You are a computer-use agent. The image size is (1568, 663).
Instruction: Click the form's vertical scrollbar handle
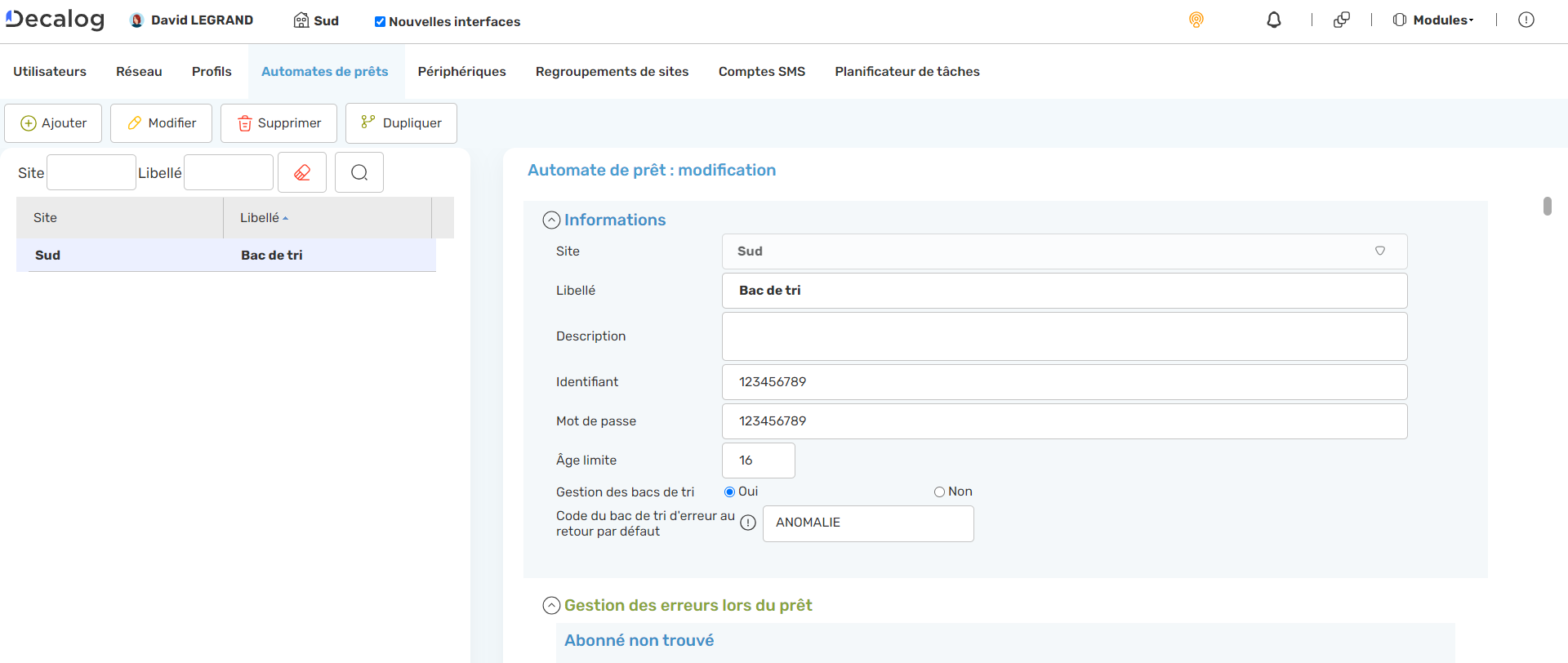(x=1547, y=207)
